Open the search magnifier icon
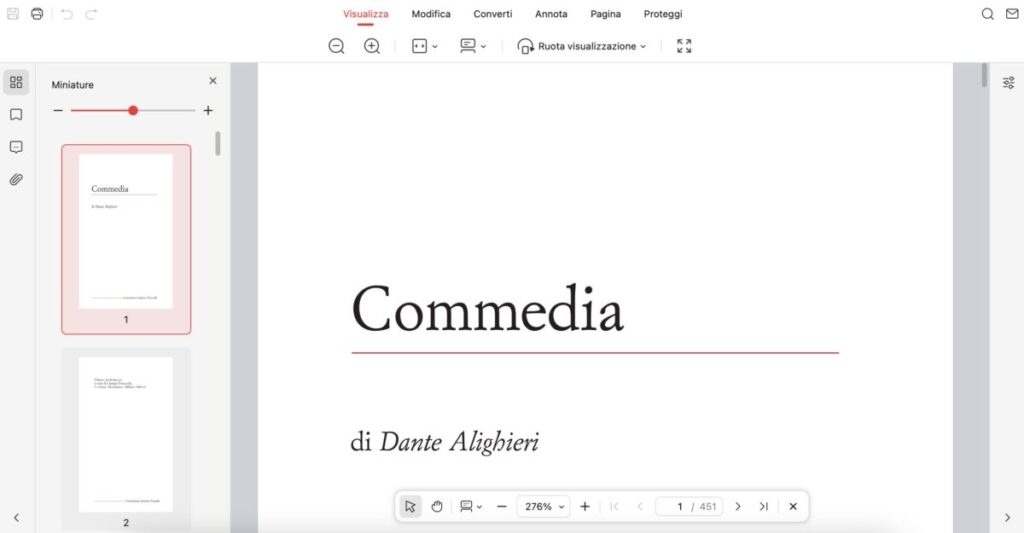 pos(988,14)
